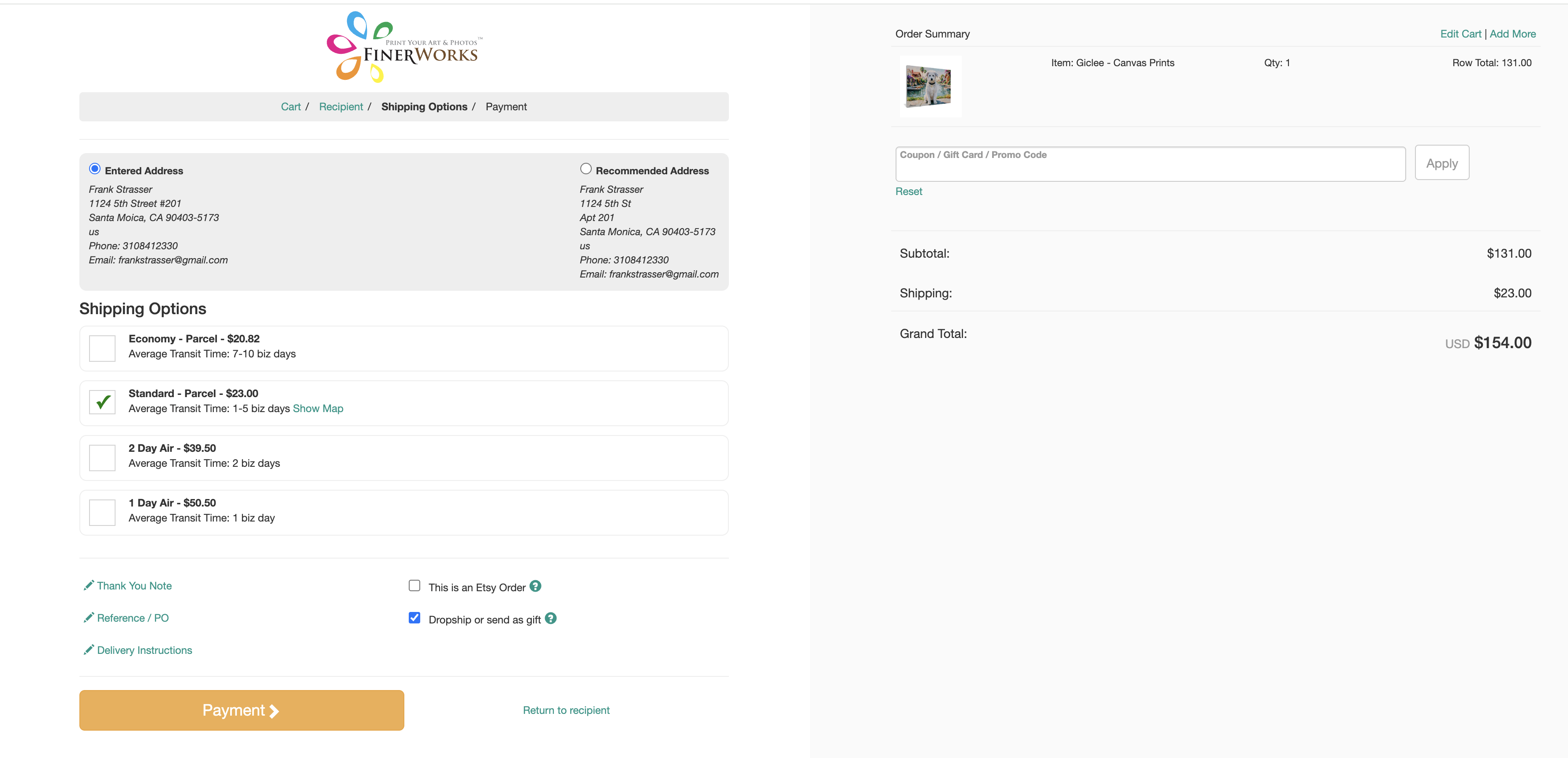This screenshot has width=1568, height=758.
Task: Click the FinerWorks logo
Action: pos(404,48)
